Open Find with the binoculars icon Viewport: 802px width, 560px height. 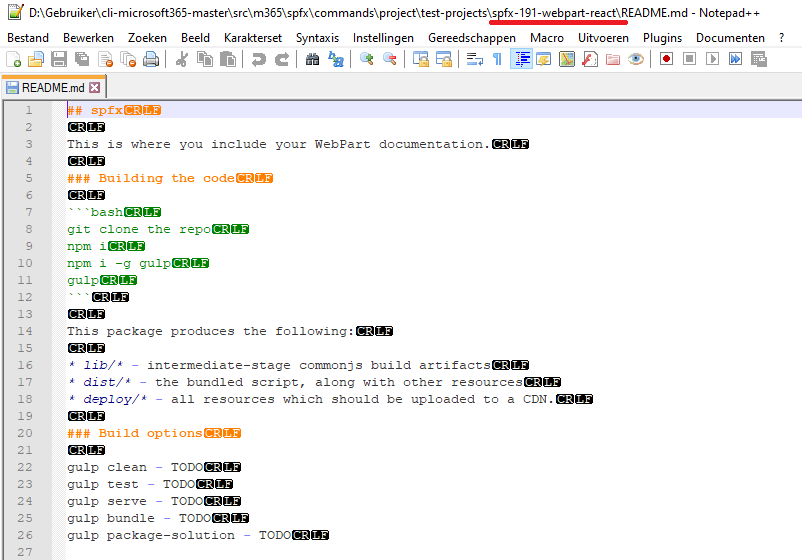point(312,59)
